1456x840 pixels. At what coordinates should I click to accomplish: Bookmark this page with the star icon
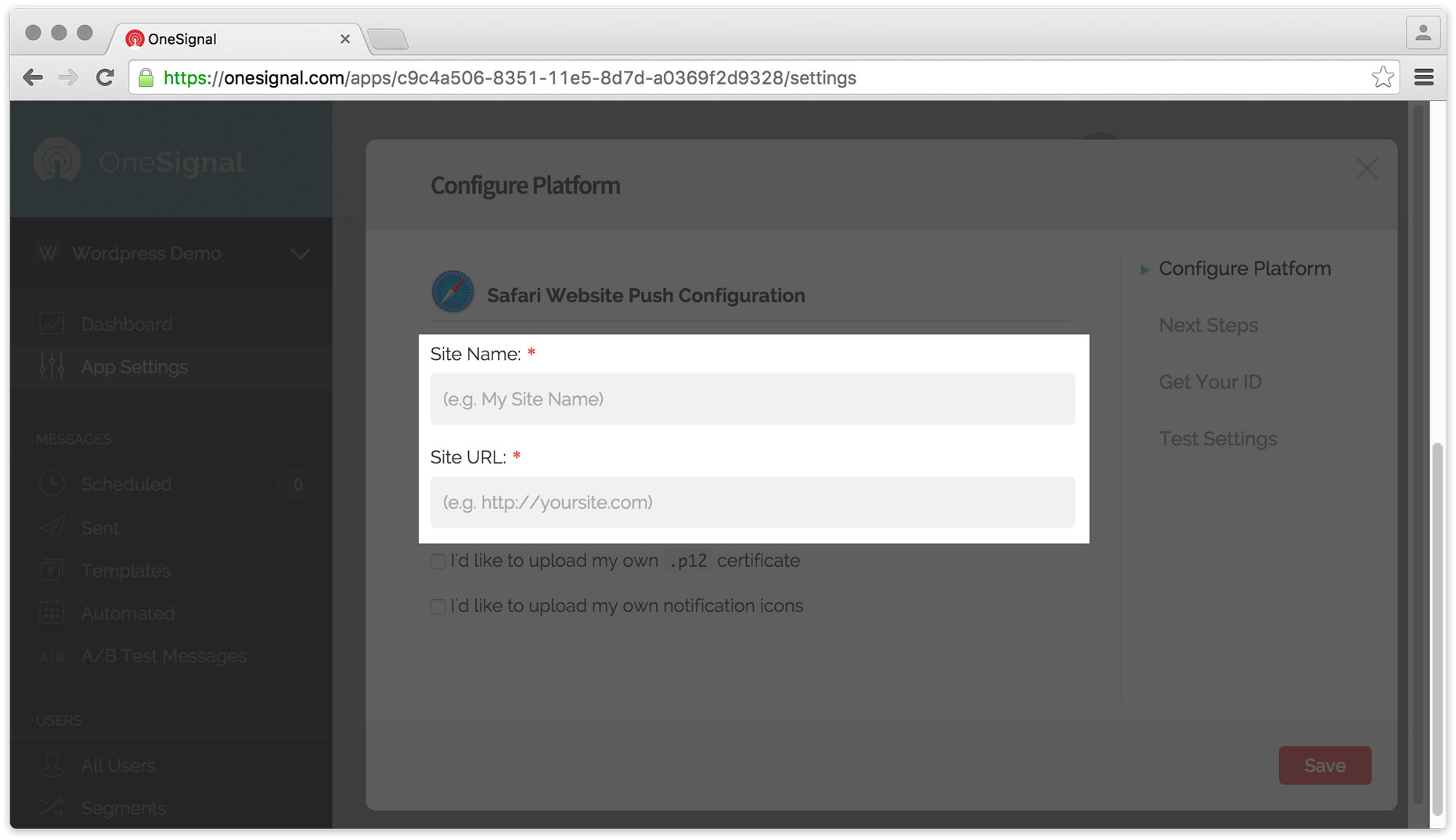tap(1382, 78)
